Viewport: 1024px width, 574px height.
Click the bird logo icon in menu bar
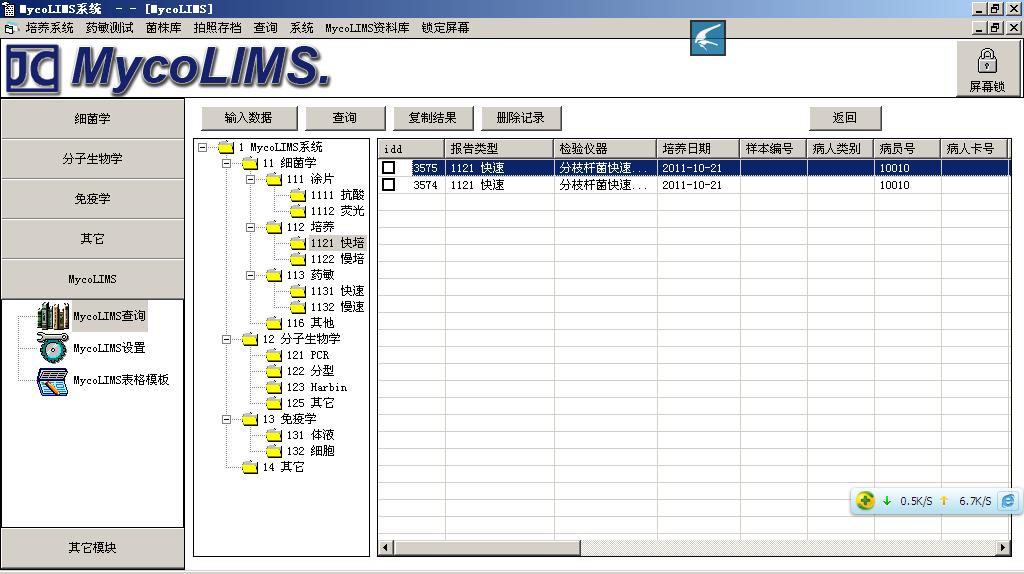point(707,38)
